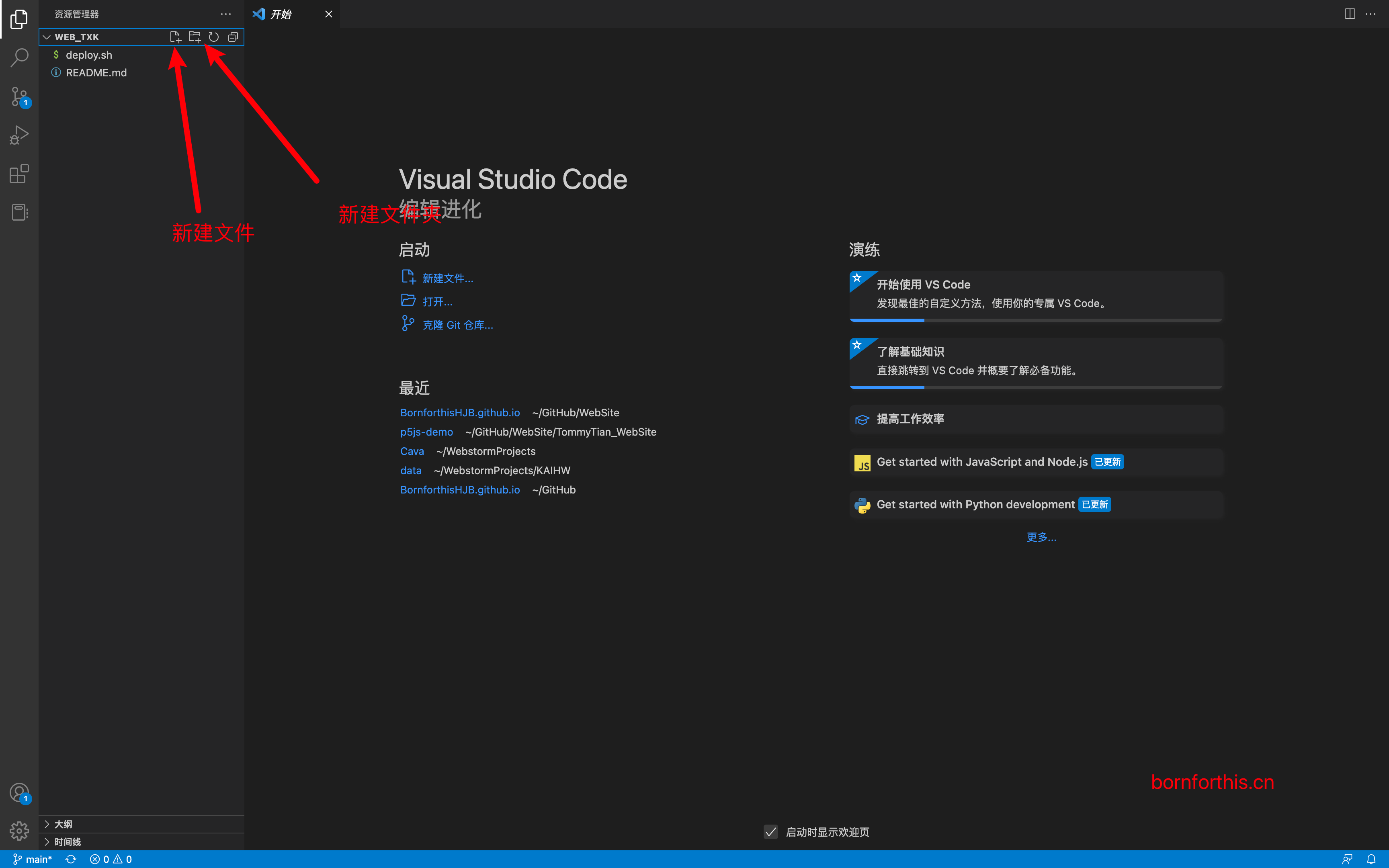Click the 打开... link
1389x868 pixels.
(427, 301)
